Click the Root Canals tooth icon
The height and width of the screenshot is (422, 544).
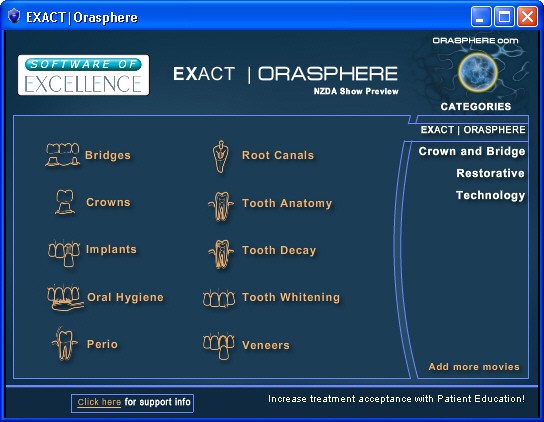(x=221, y=157)
